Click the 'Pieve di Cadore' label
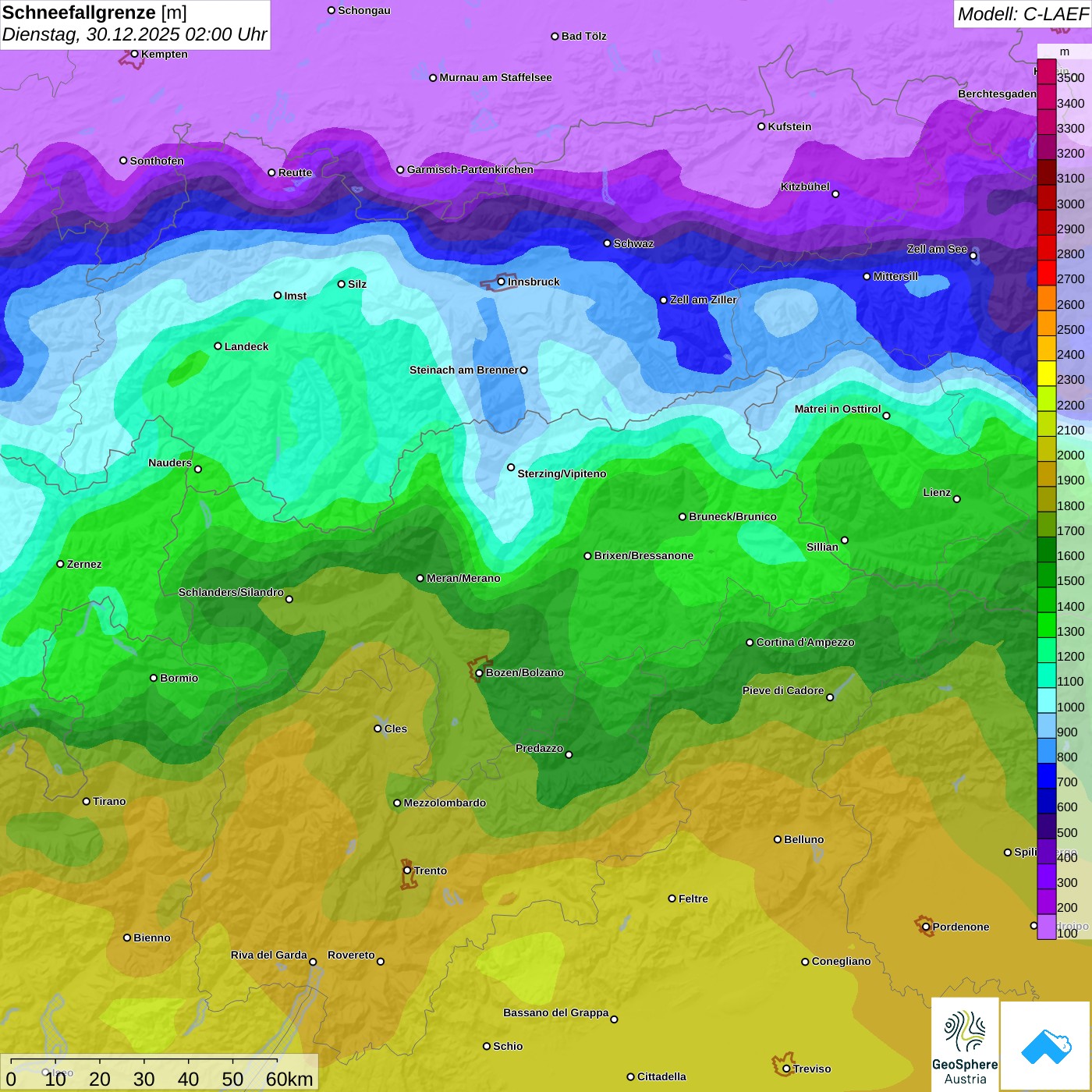The height and width of the screenshot is (1092, 1092). (x=783, y=690)
